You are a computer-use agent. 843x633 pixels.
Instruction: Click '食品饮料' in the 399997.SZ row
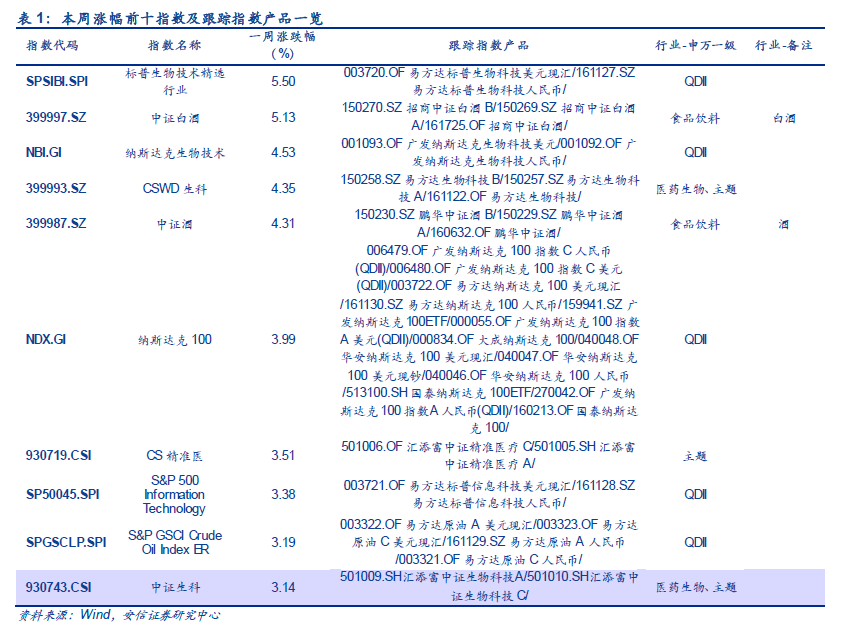[695, 118]
